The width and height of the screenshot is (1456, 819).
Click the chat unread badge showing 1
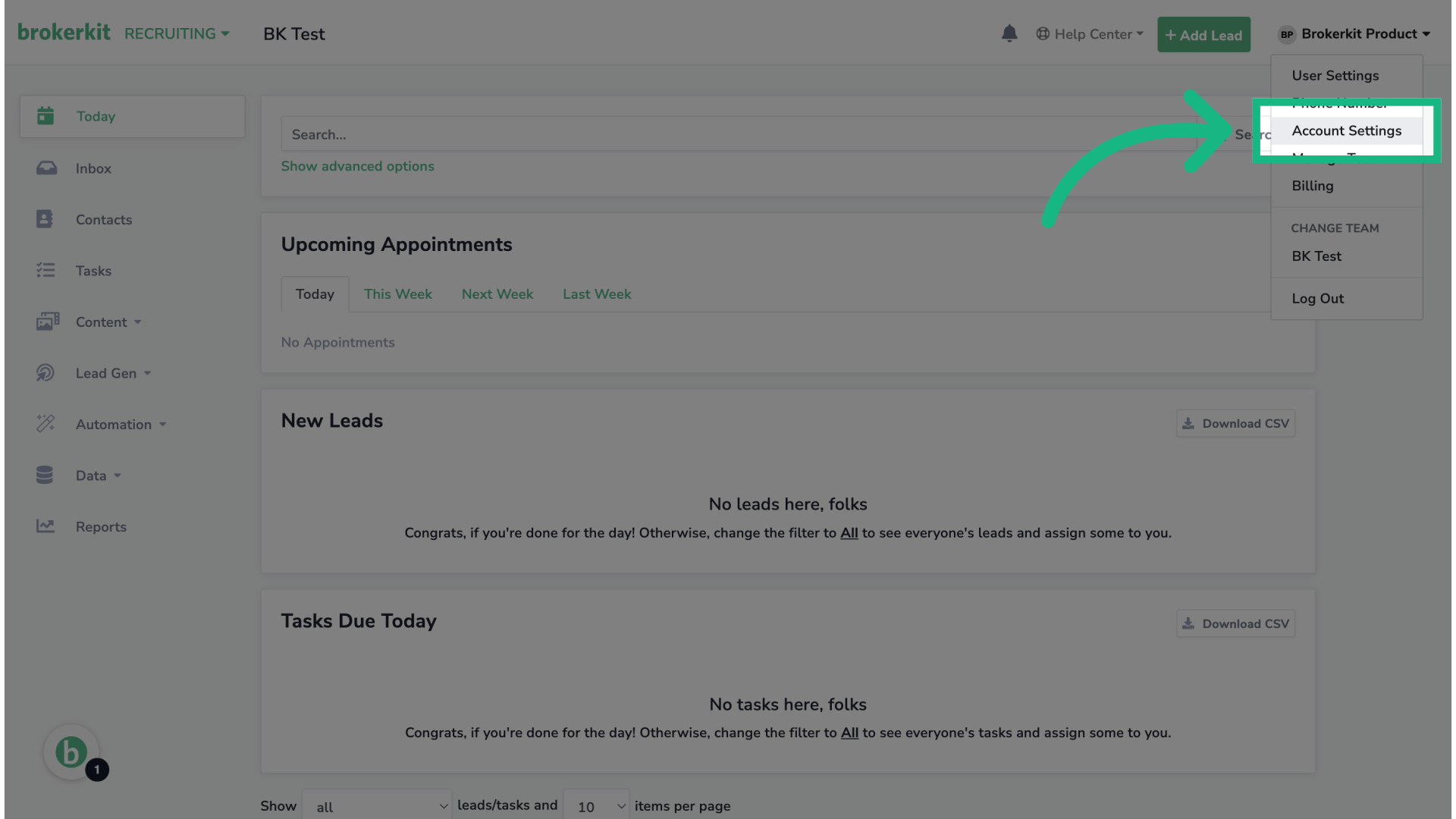[97, 770]
